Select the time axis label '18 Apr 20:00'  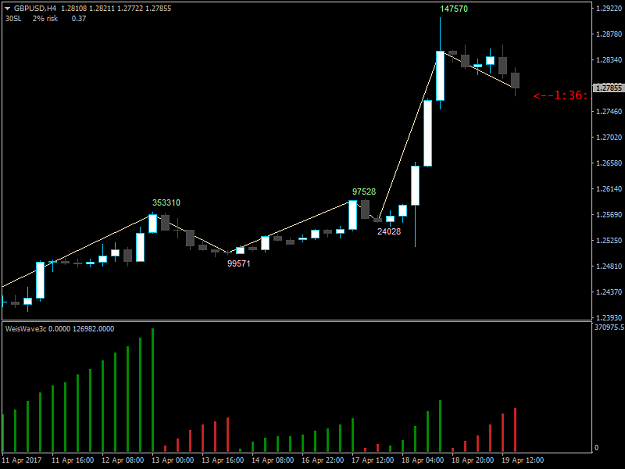point(472,460)
